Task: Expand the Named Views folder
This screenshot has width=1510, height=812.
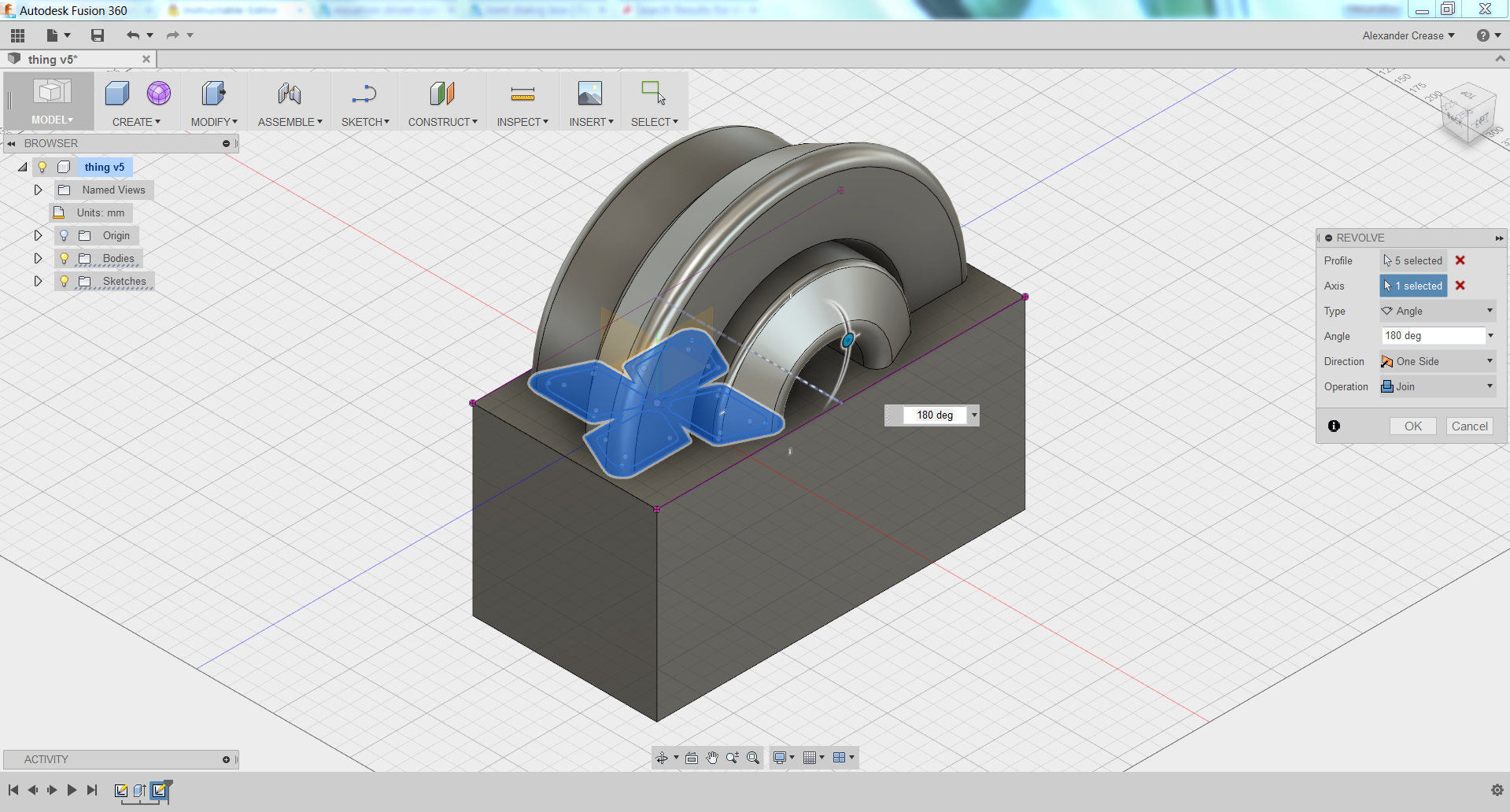Action: tap(38, 190)
